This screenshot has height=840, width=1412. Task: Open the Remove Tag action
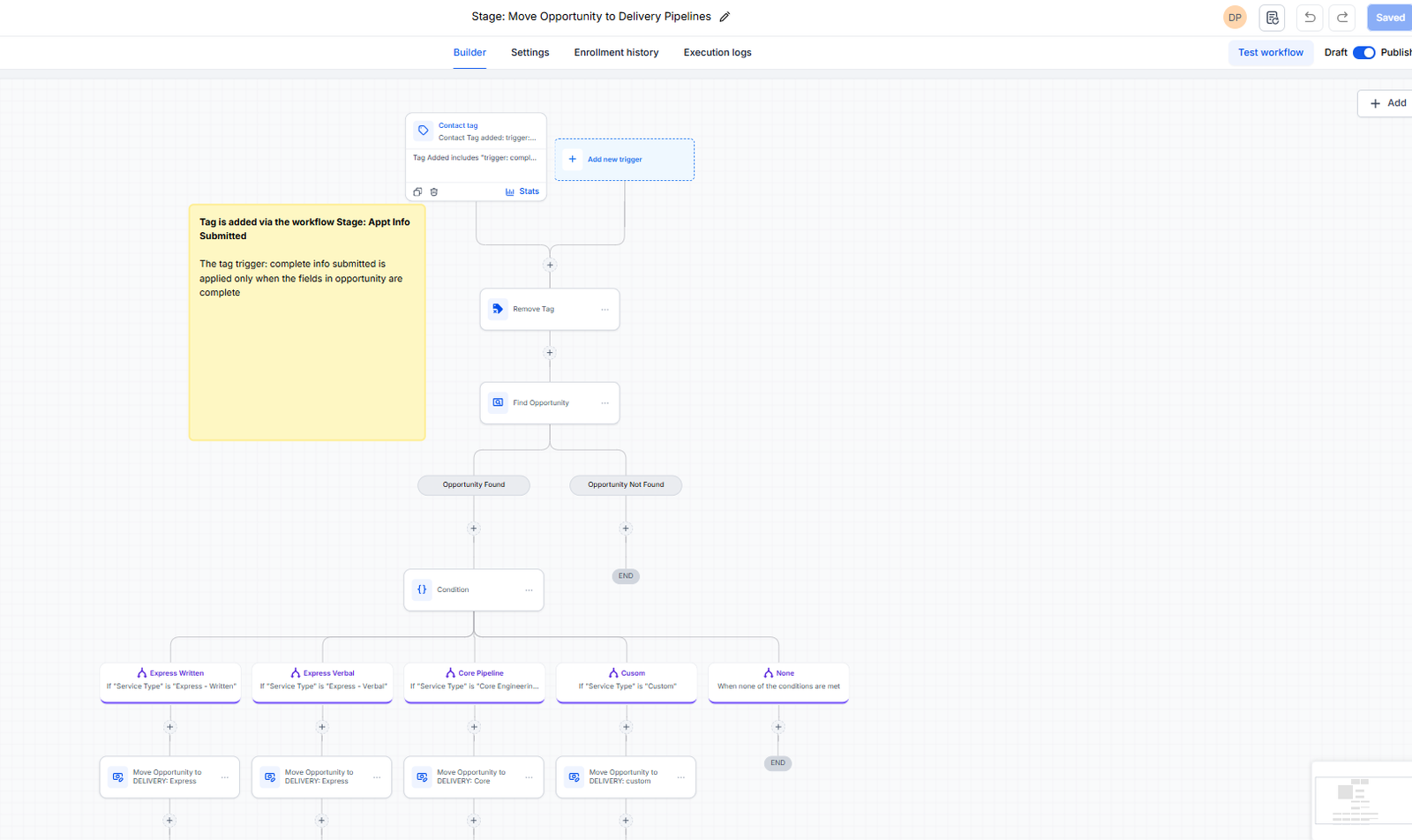tap(550, 310)
